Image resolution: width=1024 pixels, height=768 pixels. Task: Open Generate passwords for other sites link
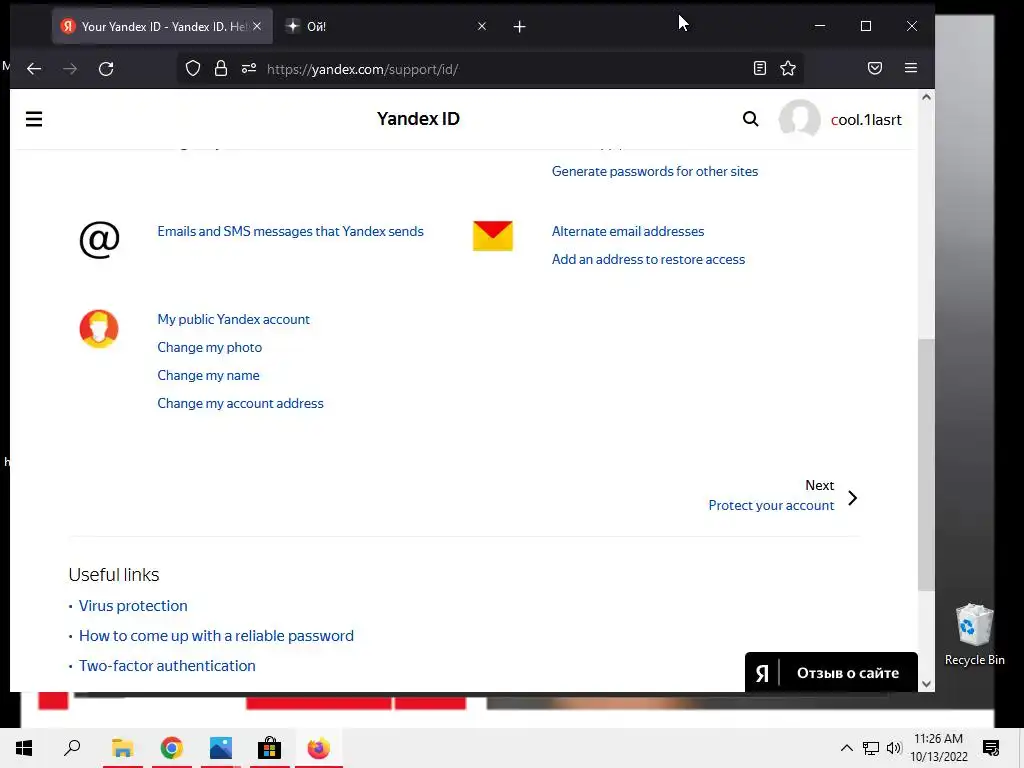[655, 171]
